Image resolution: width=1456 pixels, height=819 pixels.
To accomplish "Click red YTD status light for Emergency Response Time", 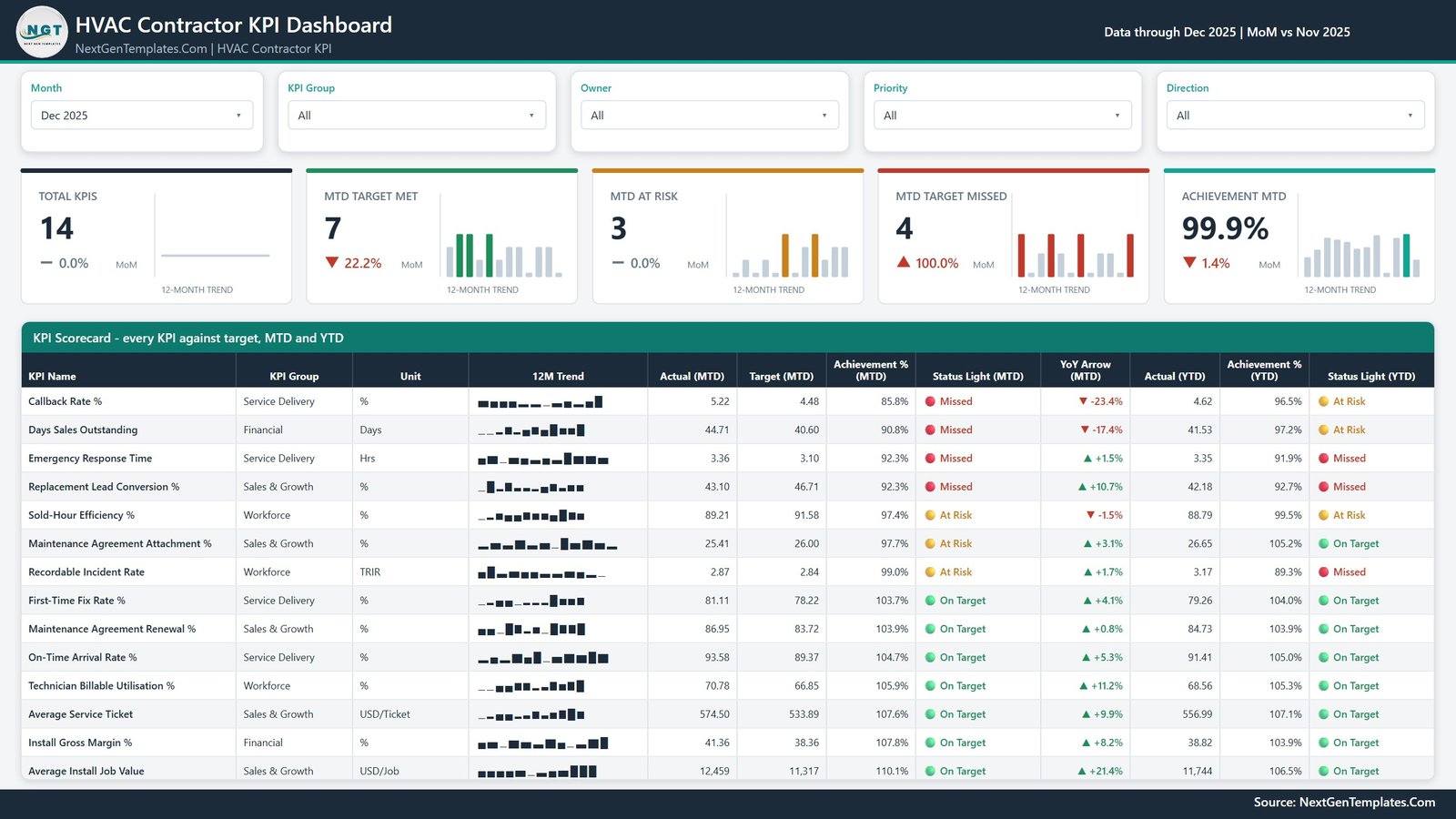I will tap(1324, 459).
